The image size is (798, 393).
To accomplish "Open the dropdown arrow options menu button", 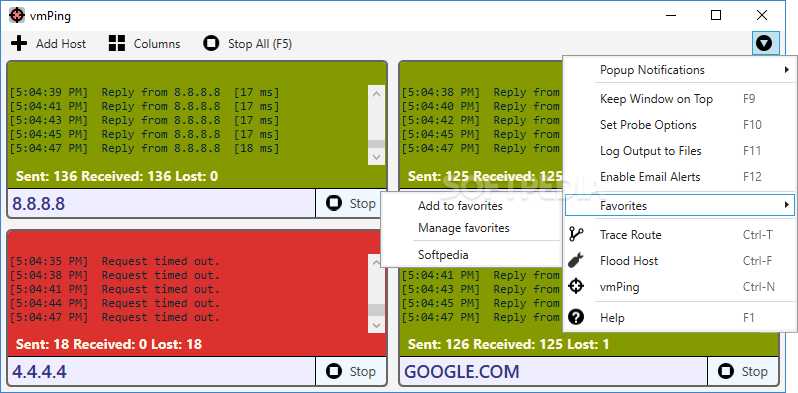I will tap(764, 44).
